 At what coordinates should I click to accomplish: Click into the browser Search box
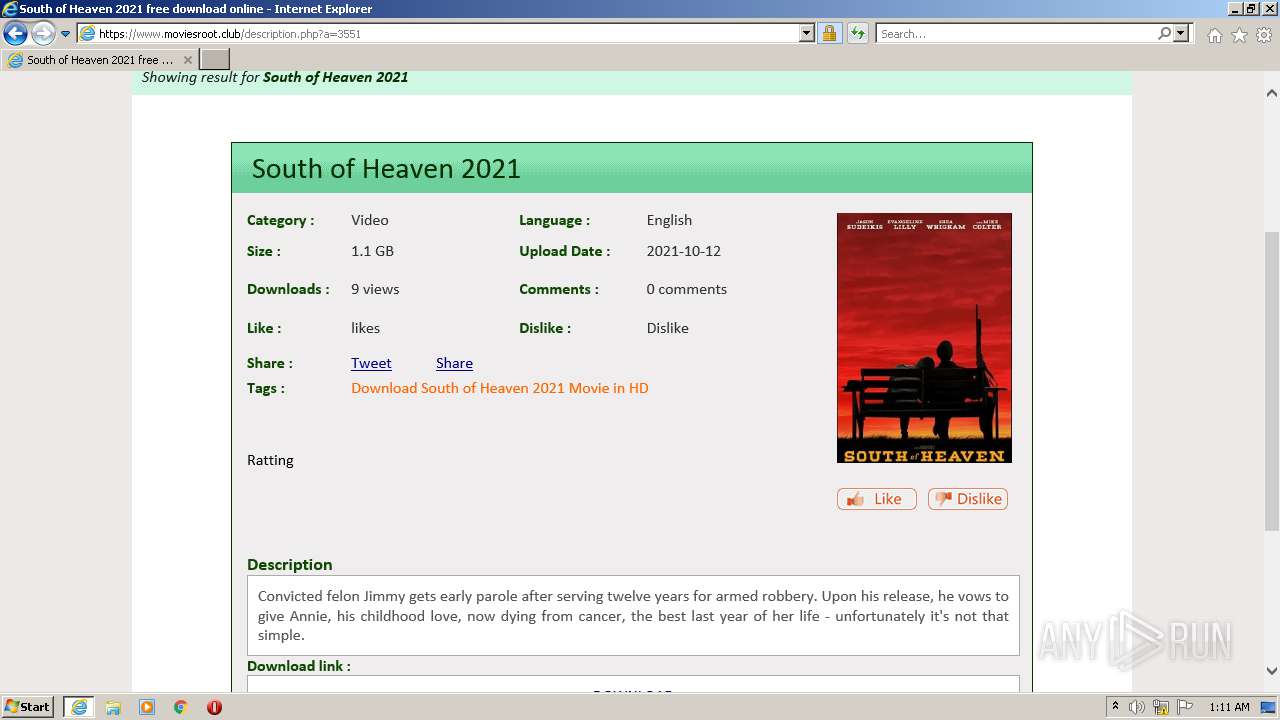[1015, 33]
